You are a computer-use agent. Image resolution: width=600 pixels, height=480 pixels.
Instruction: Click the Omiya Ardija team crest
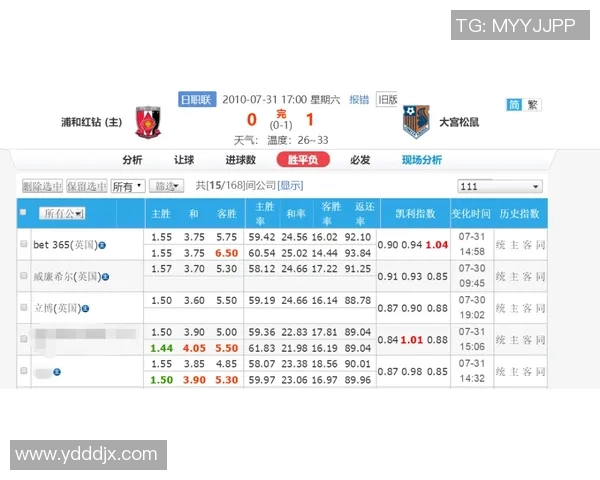416,123
